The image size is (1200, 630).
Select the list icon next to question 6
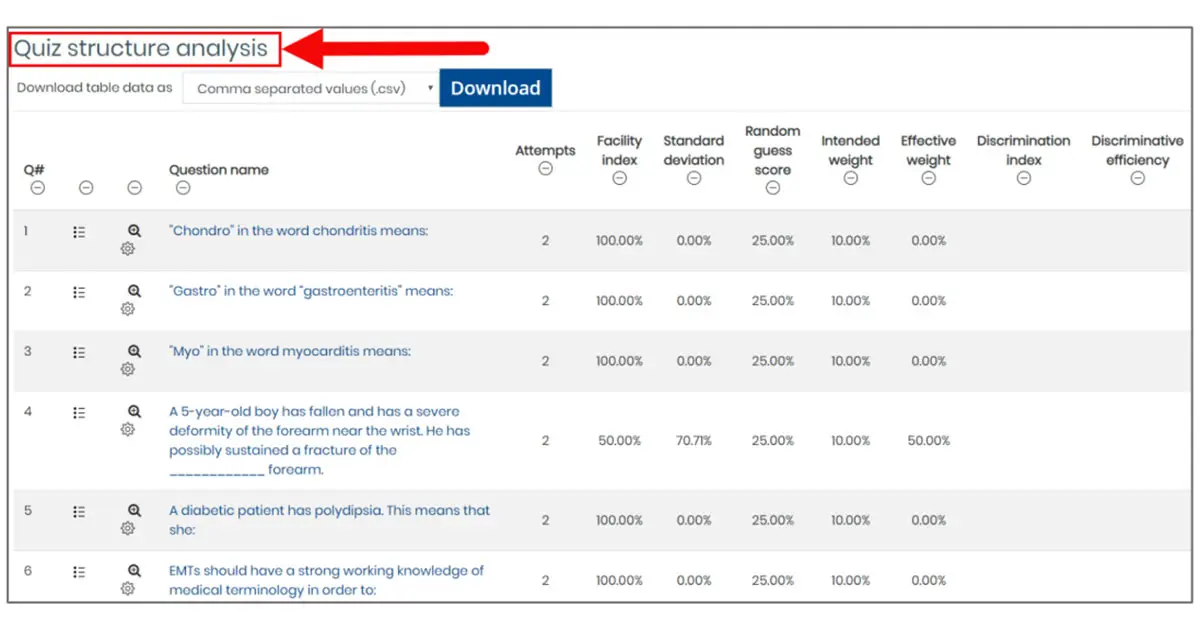point(80,571)
